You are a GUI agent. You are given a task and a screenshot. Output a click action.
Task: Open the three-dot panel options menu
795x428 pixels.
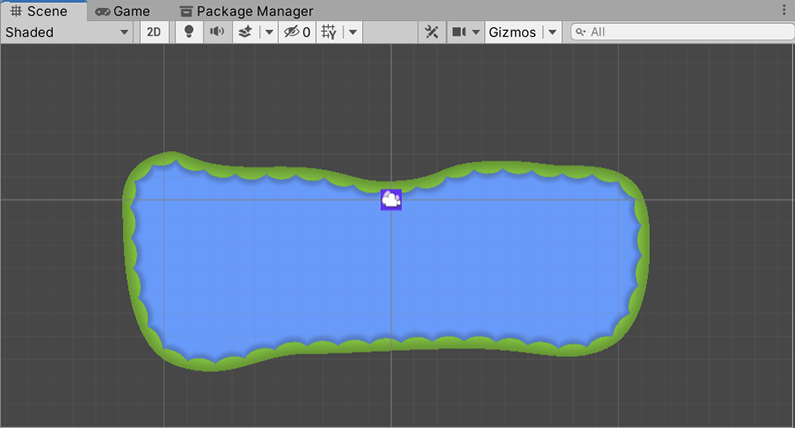(783, 10)
